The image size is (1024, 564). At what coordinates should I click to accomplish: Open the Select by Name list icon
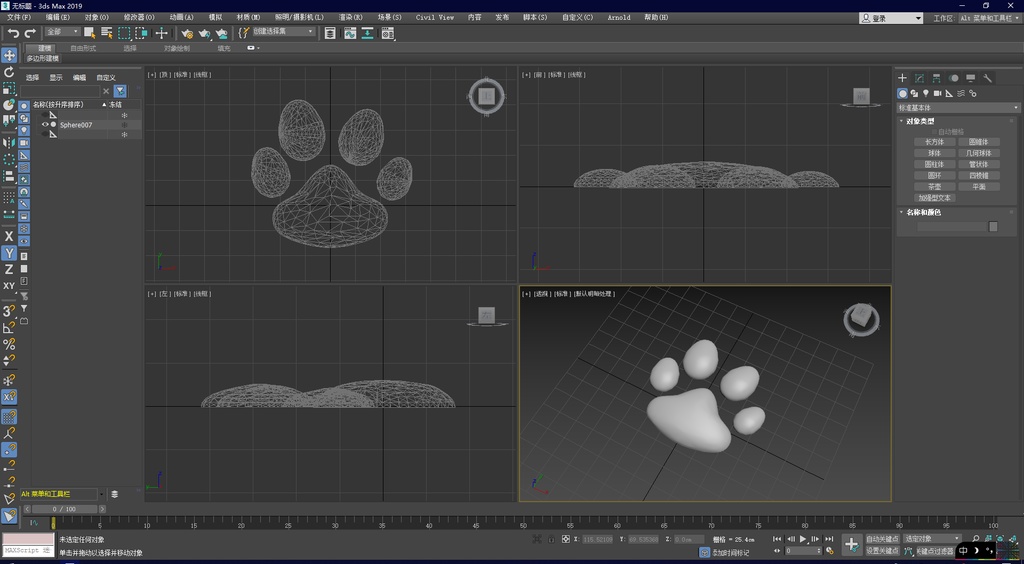tap(107, 33)
